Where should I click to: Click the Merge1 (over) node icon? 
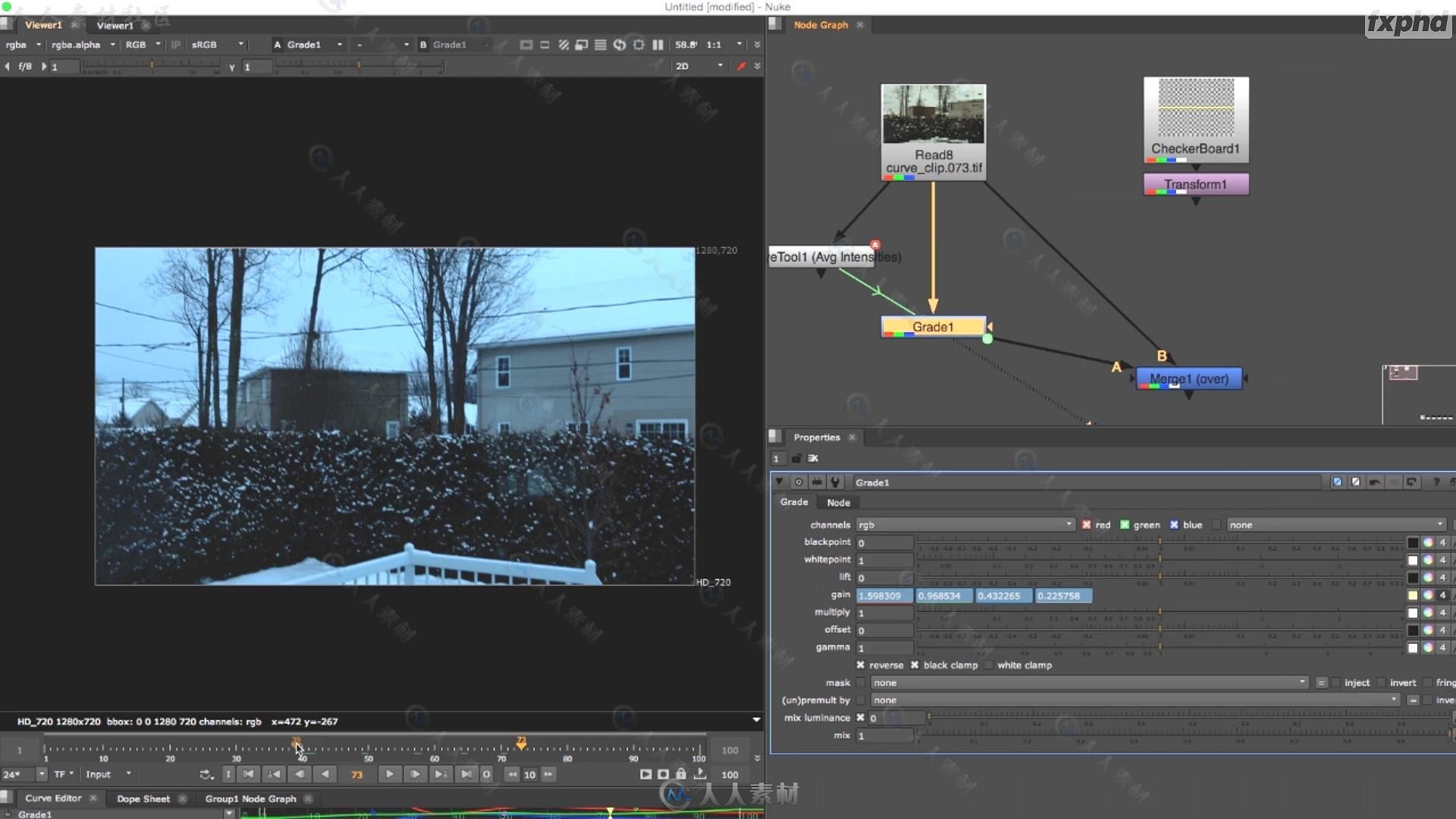(1189, 378)
